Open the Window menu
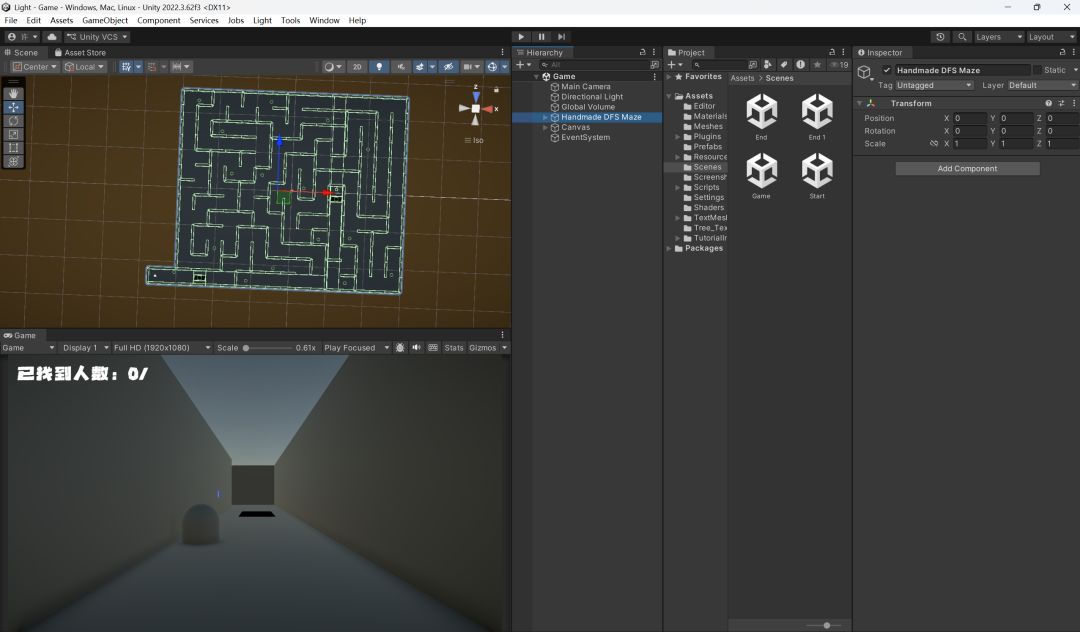The image size is (1080, 632). (324, 20)
